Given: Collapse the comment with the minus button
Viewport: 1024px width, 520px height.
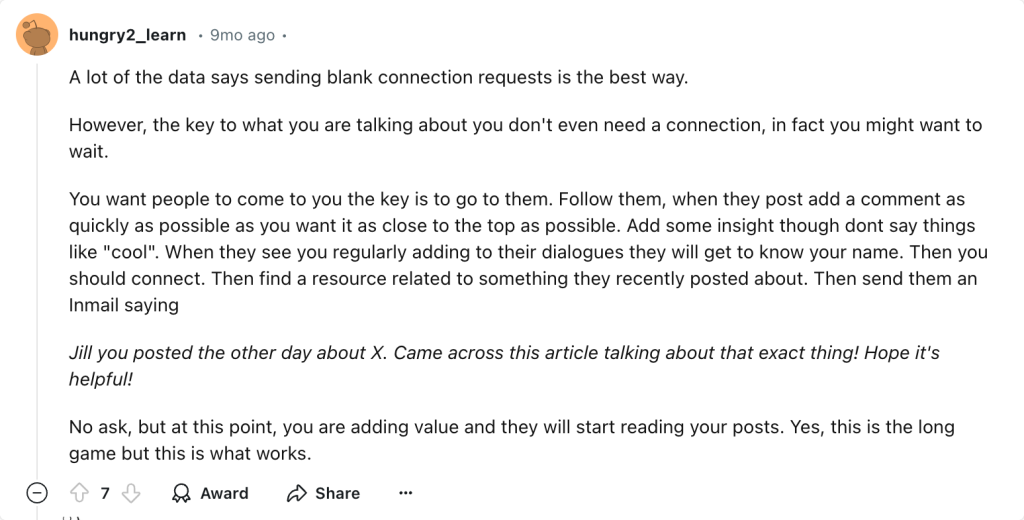Looking at the screenshot, I should tap(37, 493).
